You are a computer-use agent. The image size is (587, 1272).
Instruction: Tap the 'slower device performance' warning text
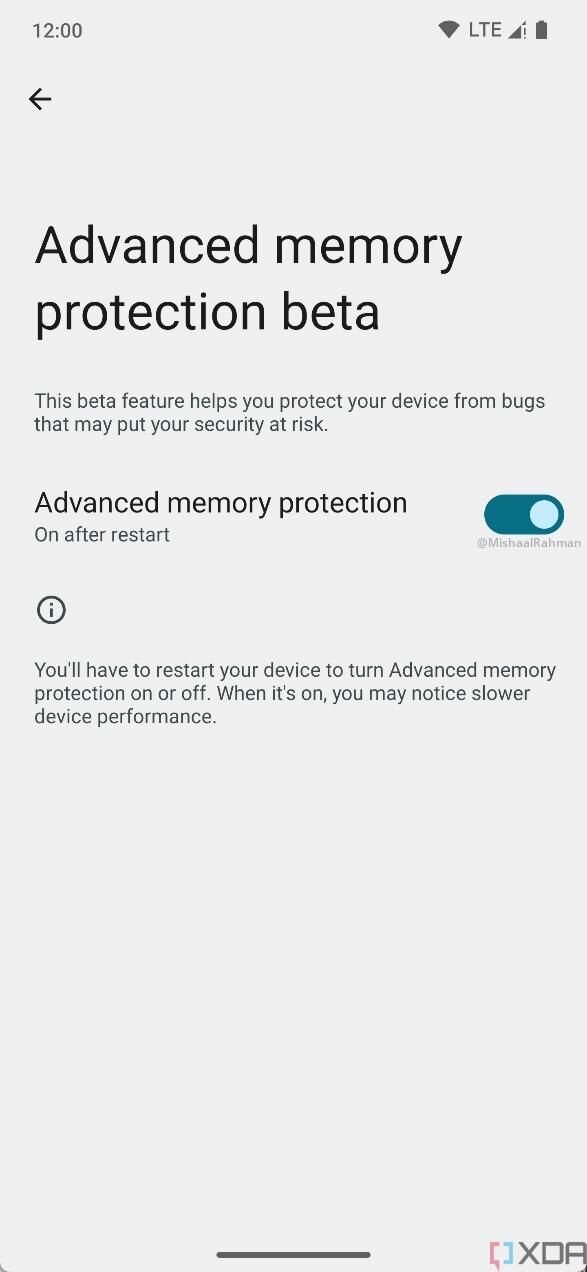click(x=283, y=705)
